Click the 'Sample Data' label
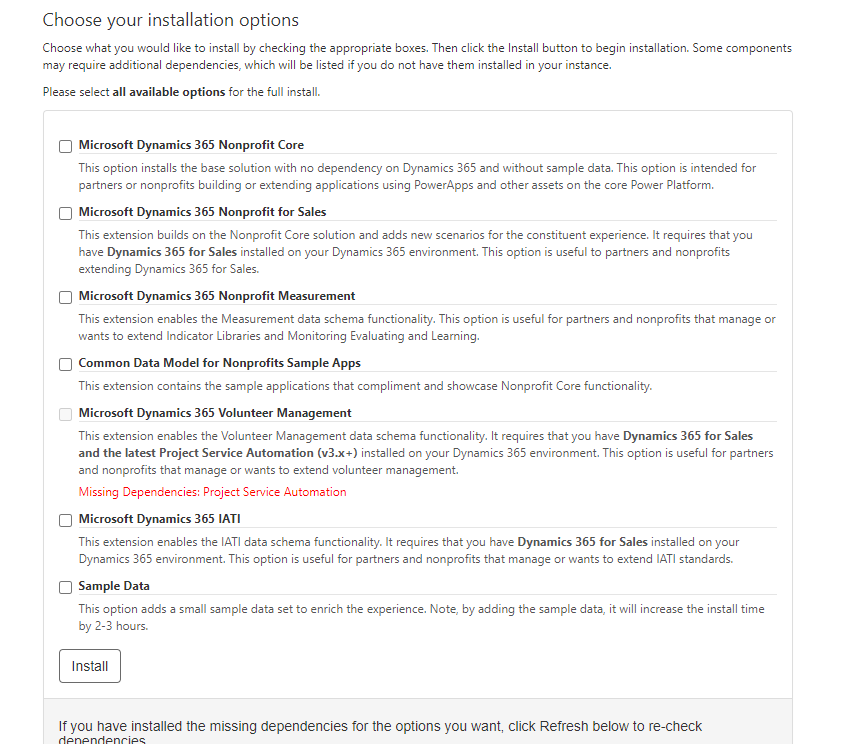The width and height of the screenshot is (855, 744). 114,586
